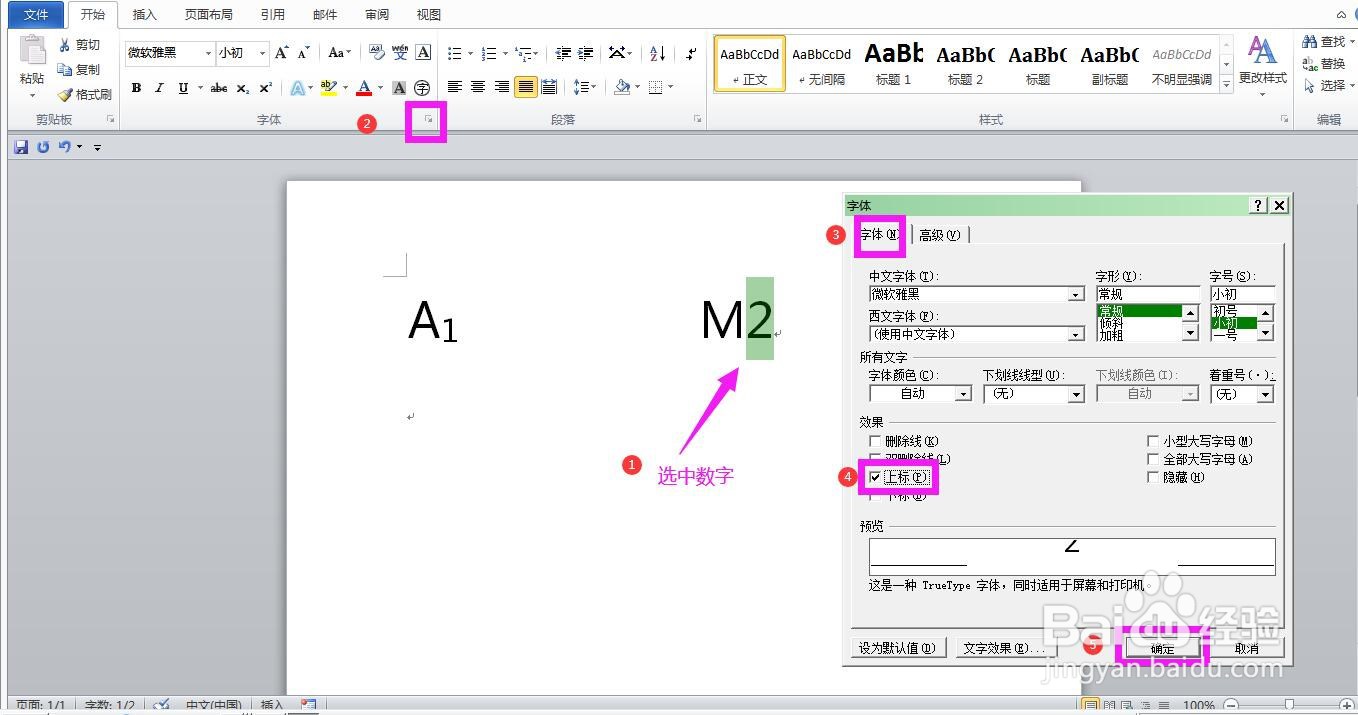Click the Copy (复制) icon
The width and height of the screenshot is (1358, 715).
pos(65,70)
